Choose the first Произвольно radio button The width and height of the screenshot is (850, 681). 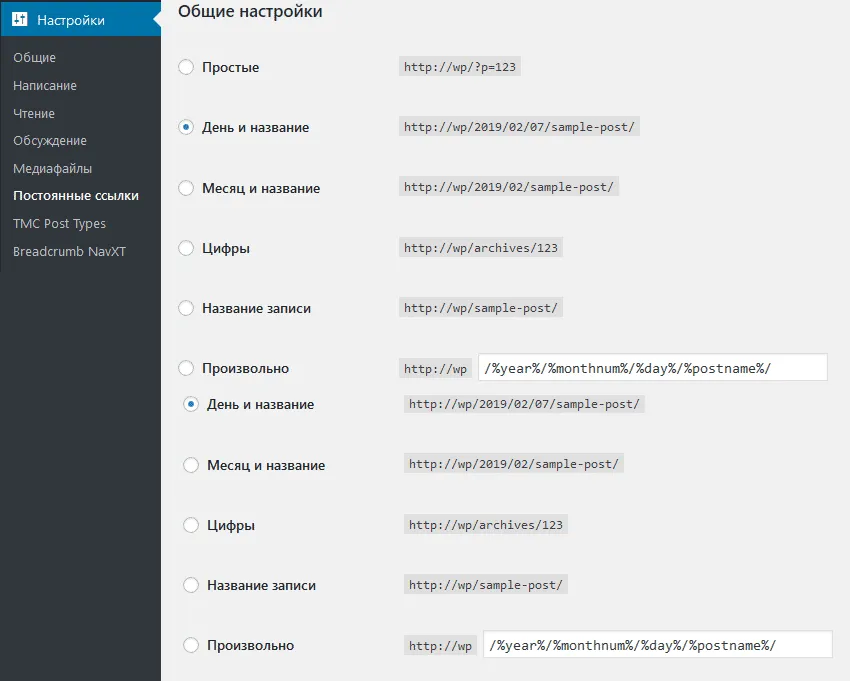coord(186,368)
